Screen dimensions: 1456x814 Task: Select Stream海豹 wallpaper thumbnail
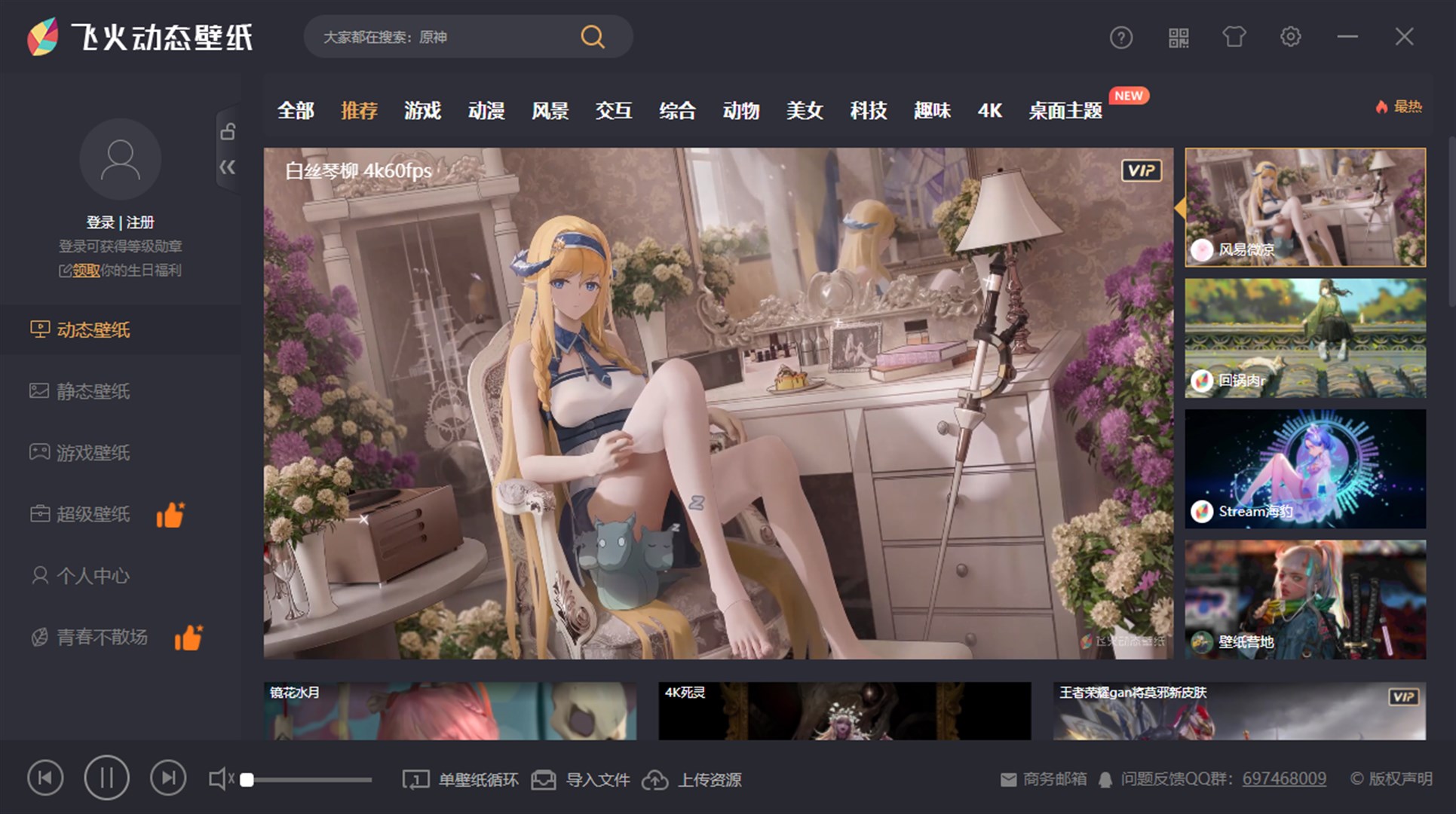1305,469
